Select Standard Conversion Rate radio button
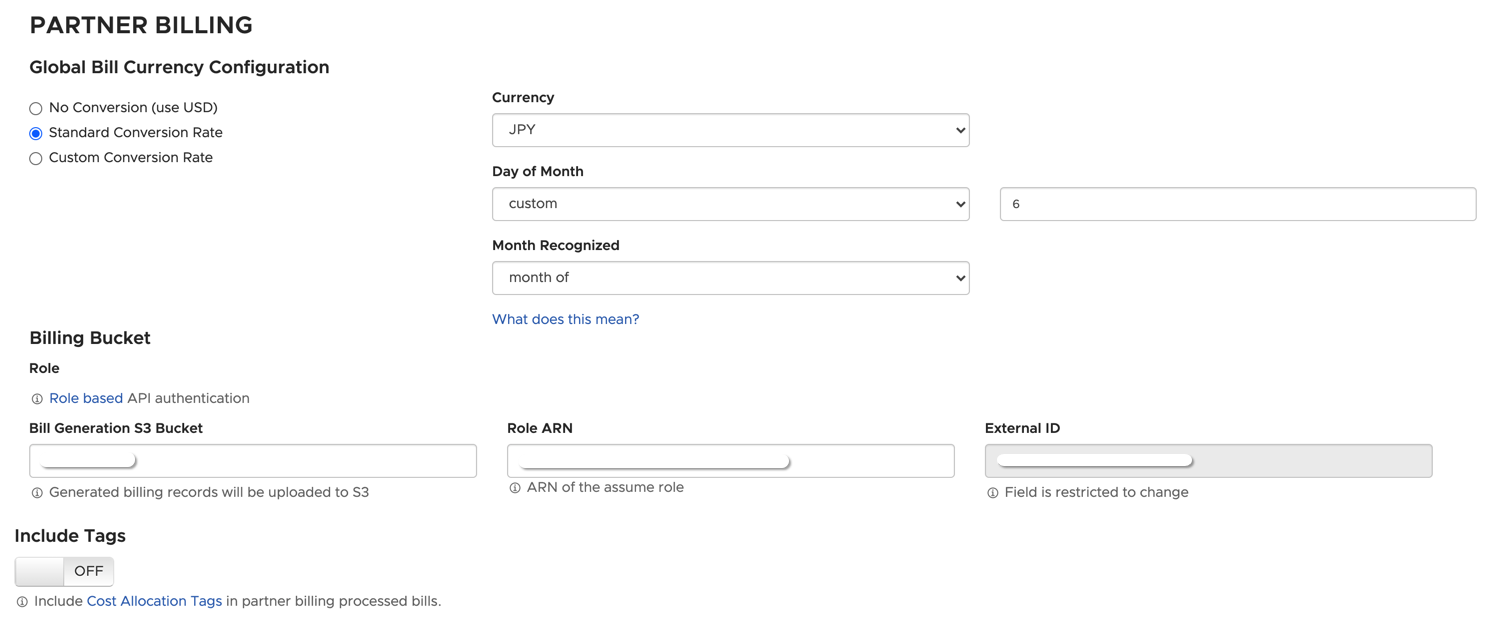This screenshot has width=1492, height=619. (36, 133)
